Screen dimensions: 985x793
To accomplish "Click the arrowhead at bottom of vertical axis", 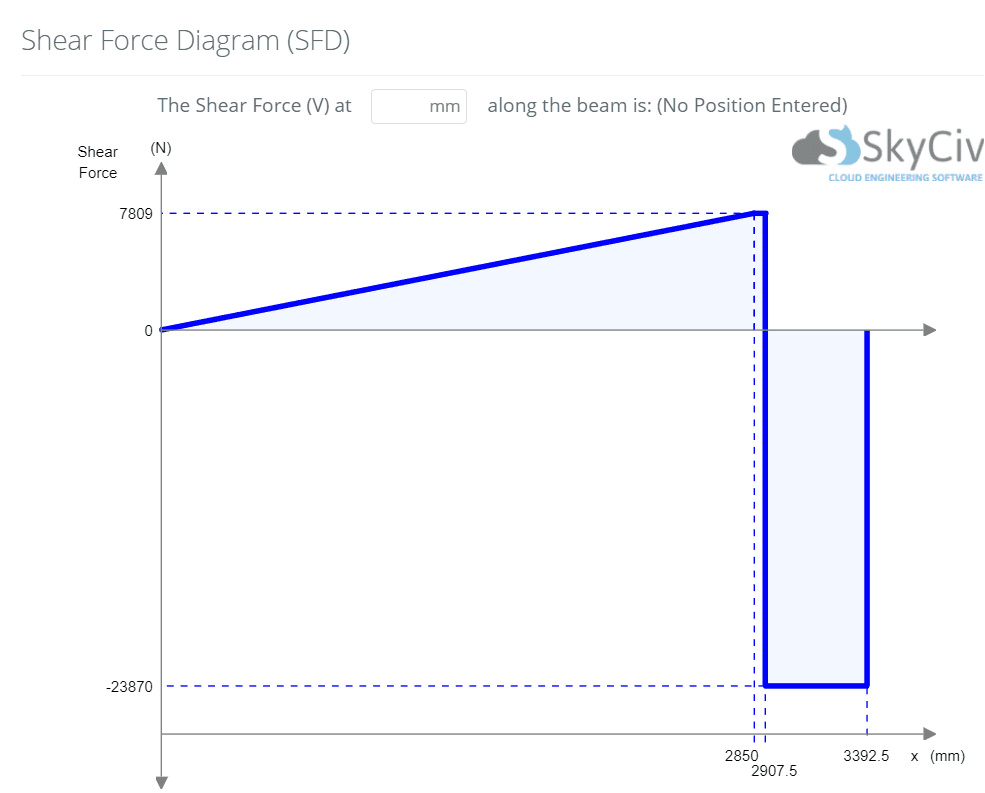I will pos(160,782).
